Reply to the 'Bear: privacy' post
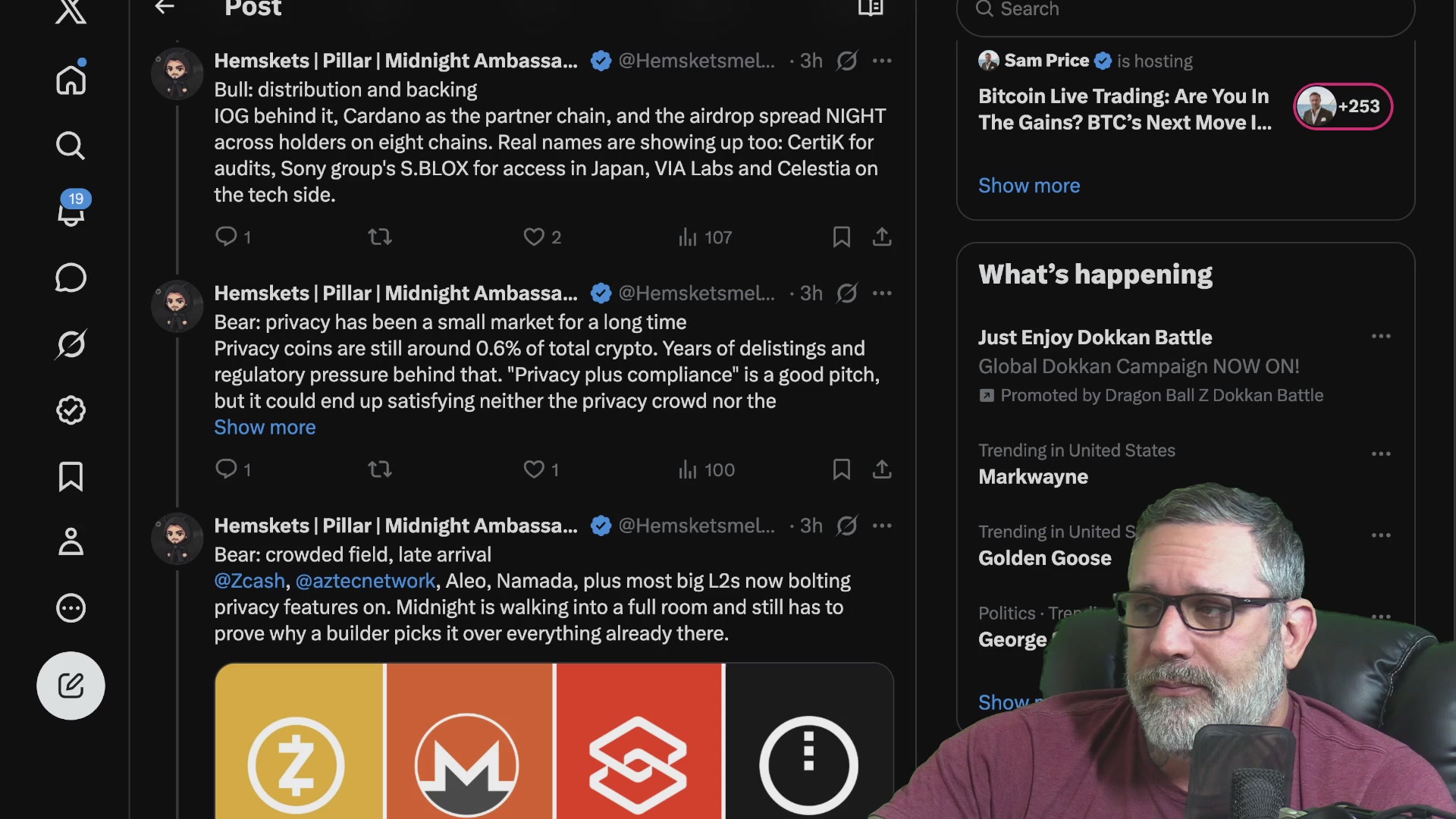 pos(233,469)
